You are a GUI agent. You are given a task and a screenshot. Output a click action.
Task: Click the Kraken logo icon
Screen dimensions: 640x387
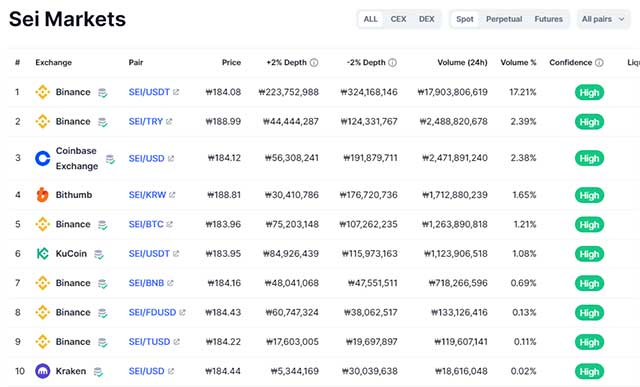42,371
